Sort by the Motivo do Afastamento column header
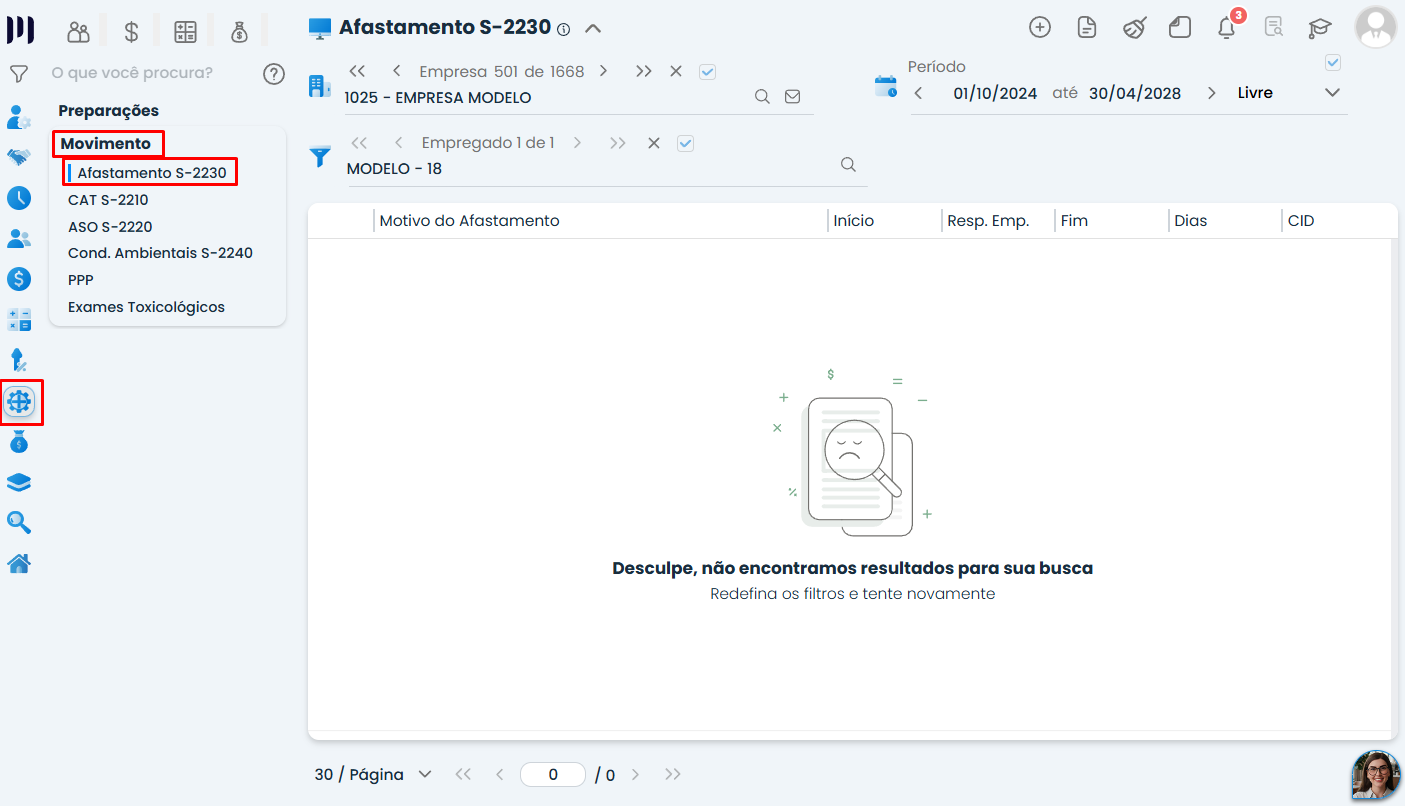 tap(469, 221)
